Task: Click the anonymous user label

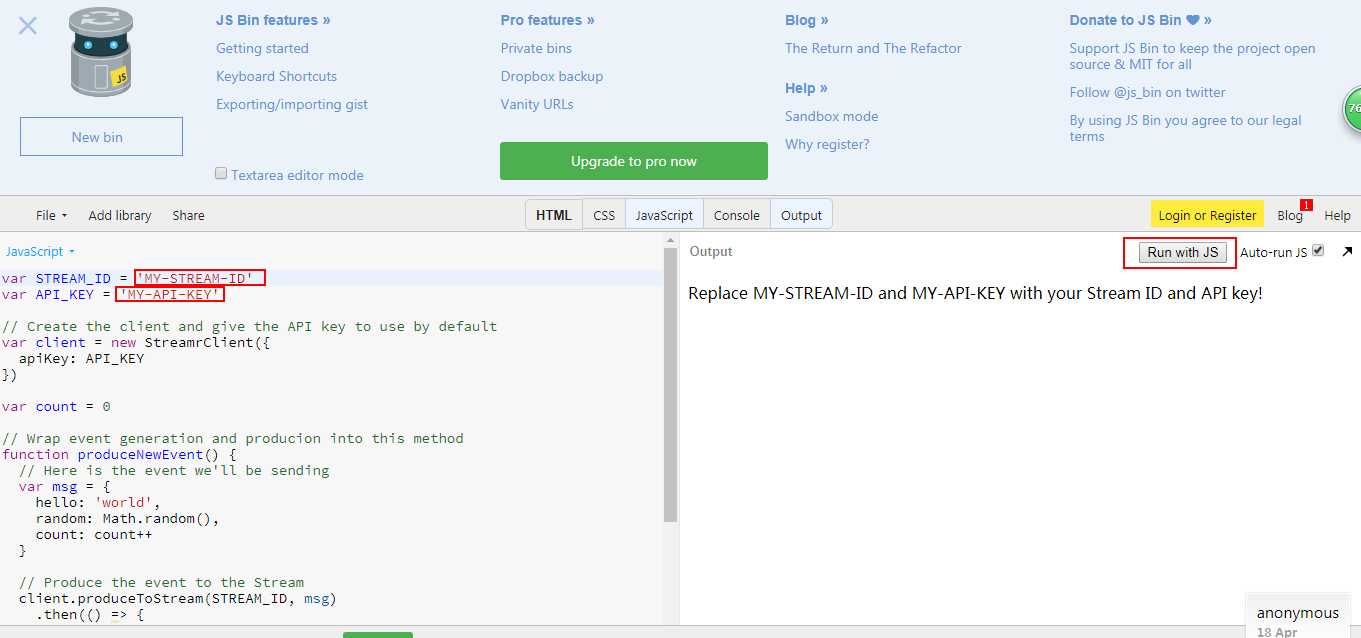Action: 1297,613
